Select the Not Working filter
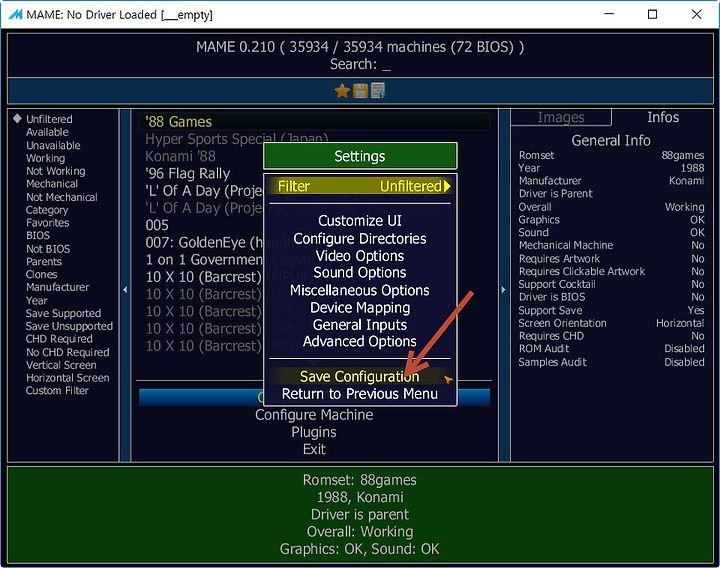The image size is (720, 568). (x=56, y=171)
